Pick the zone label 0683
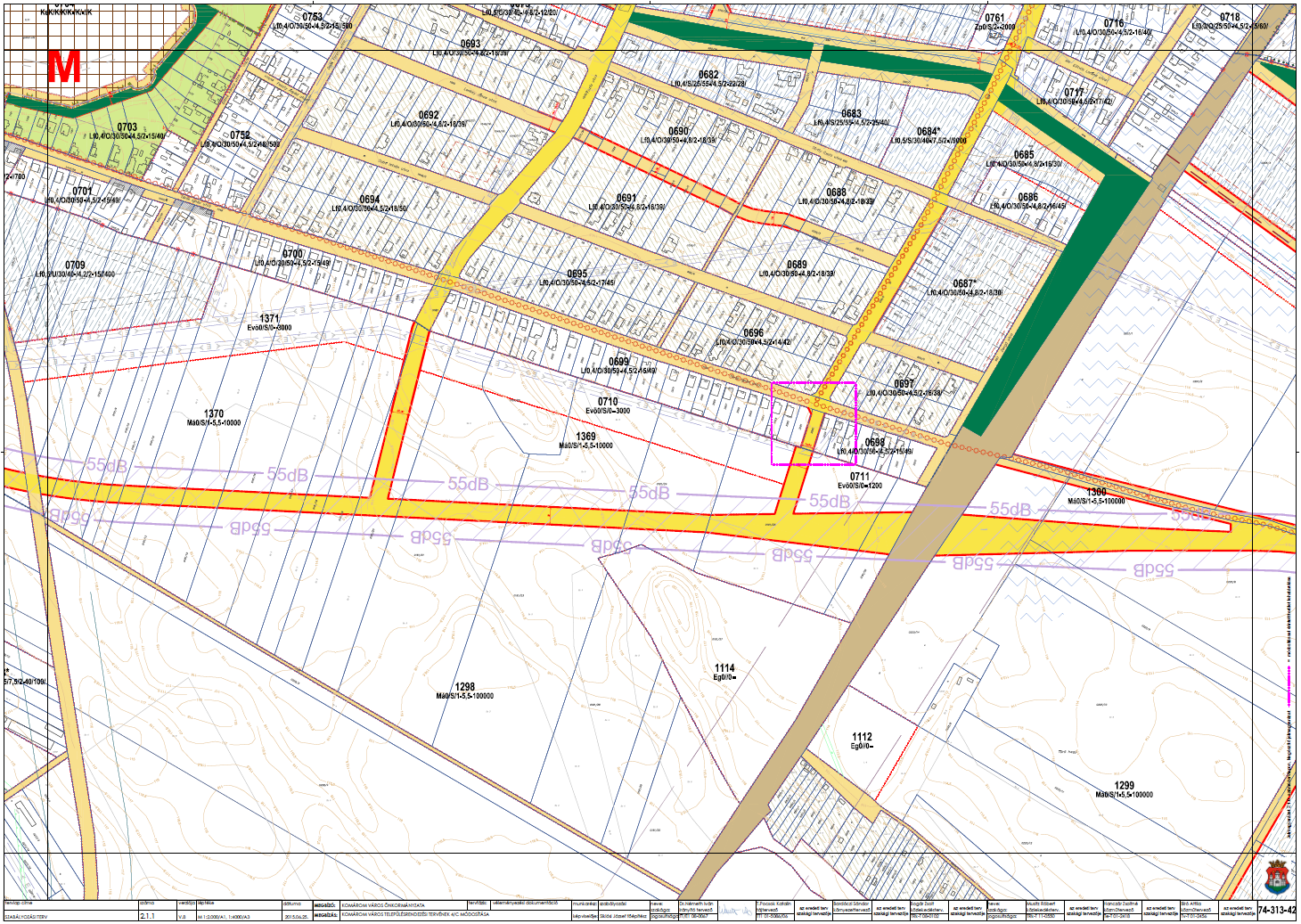Viewport: 1301px width, 924px height. click(851, 113)
